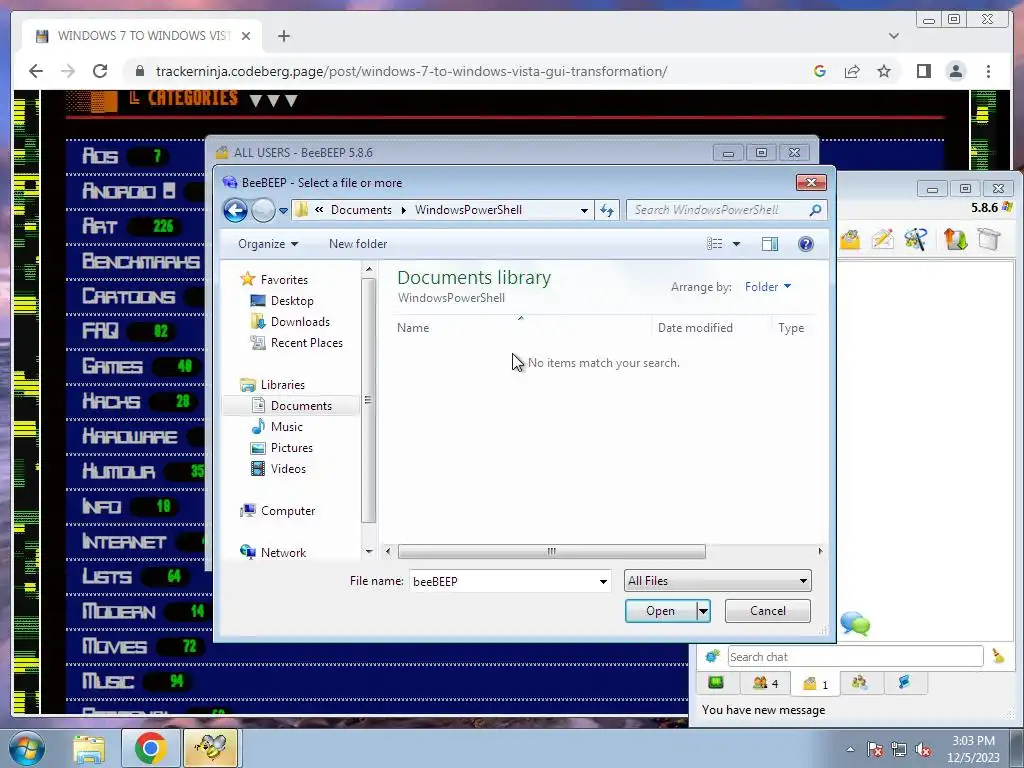
Task: Change the view icon in file dialog
Action: pyautogui.click(x=714, y=244)
